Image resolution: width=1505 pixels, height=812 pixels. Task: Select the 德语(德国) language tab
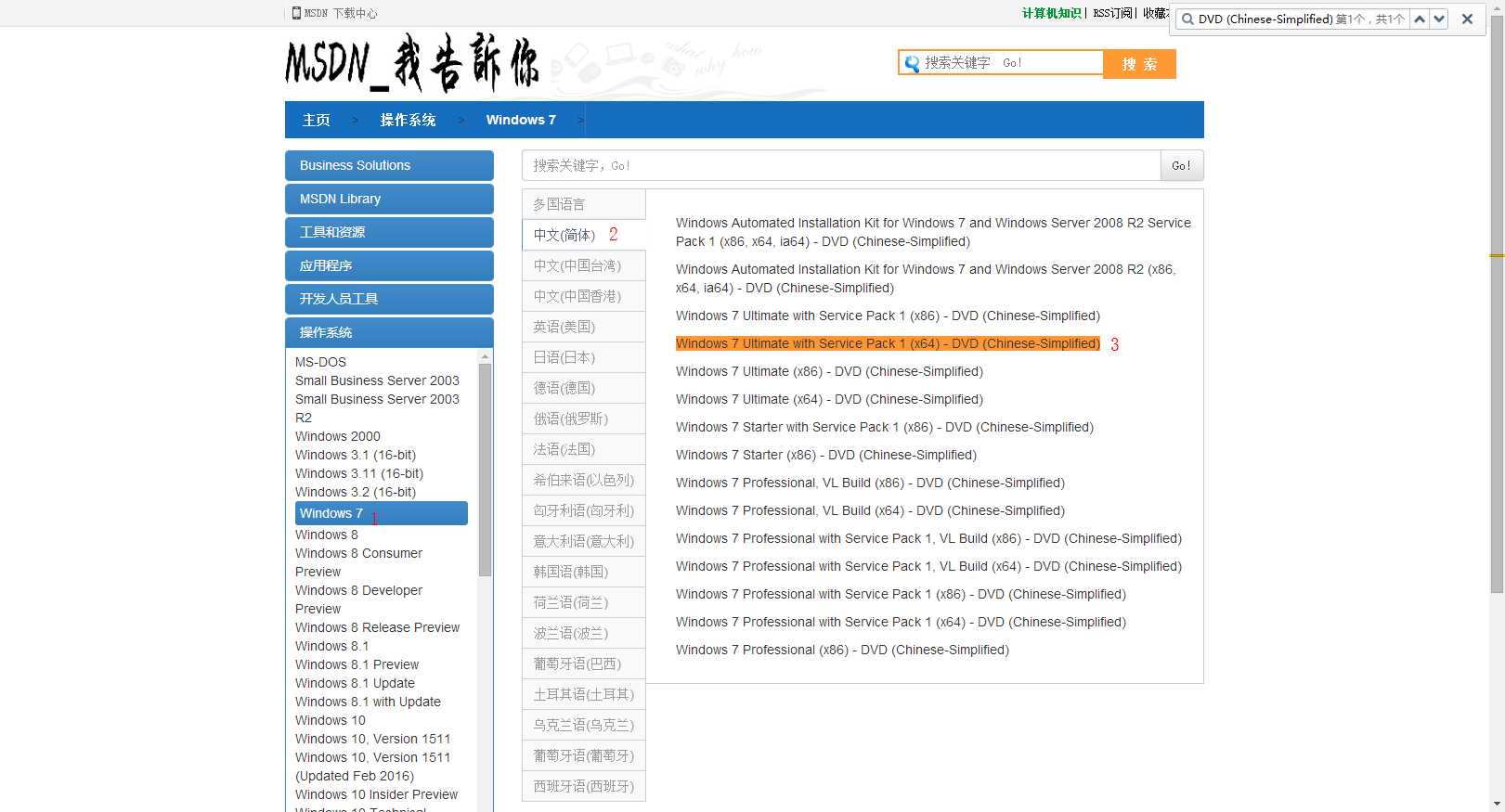pos(583,388)
